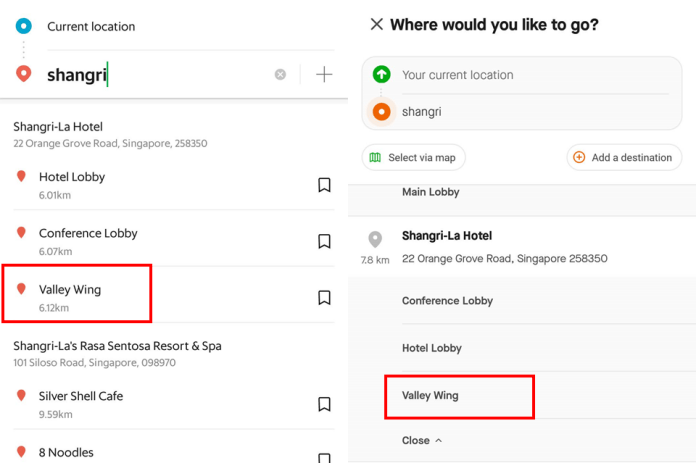Click the orange plus icon in Add a destination
The width and height of the screenshot is (696, 463).
(x=579, y=157)
